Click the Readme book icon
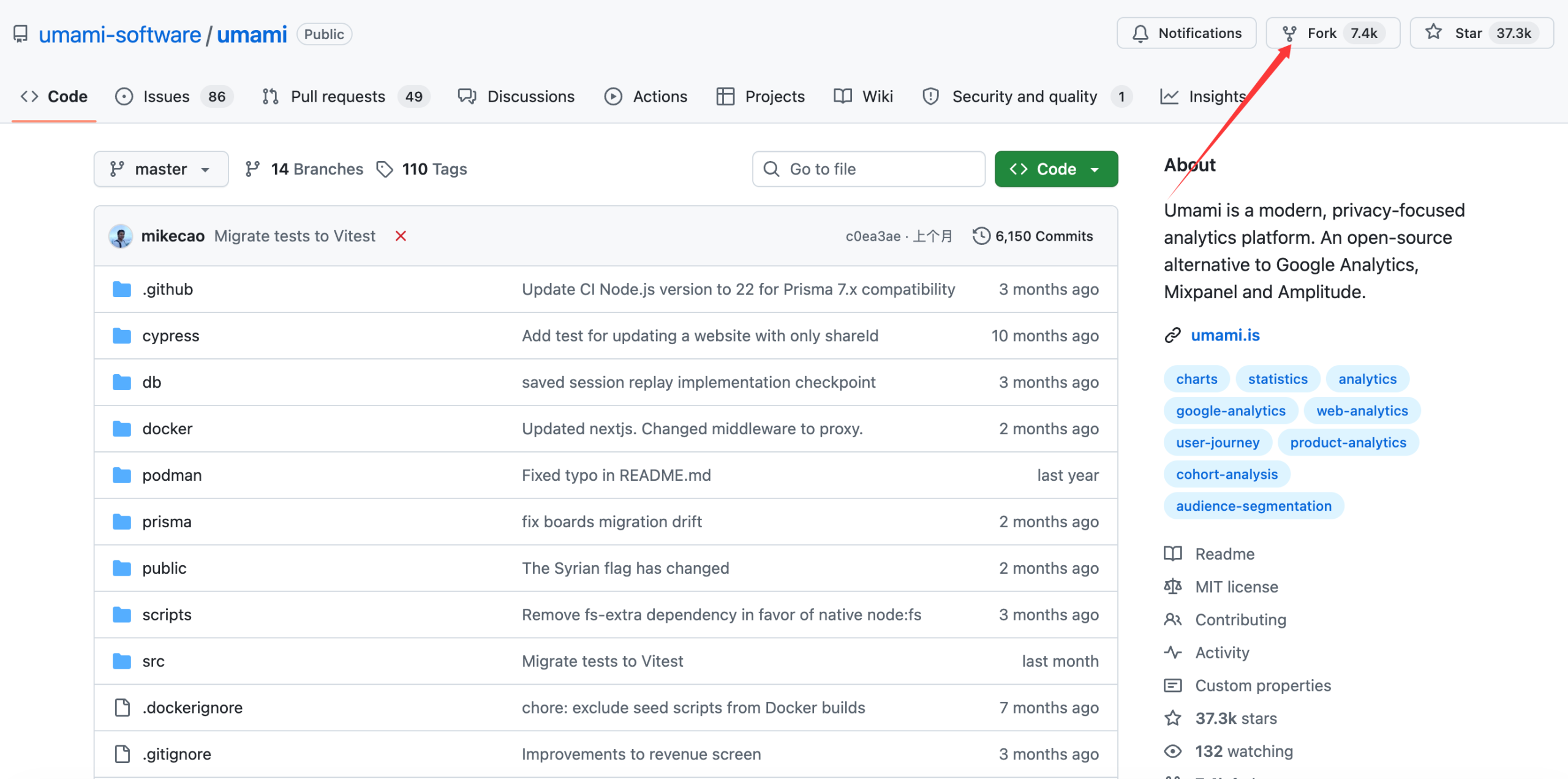The height and width of the screenshot is (779, 1568). [x=1173, y=554]
